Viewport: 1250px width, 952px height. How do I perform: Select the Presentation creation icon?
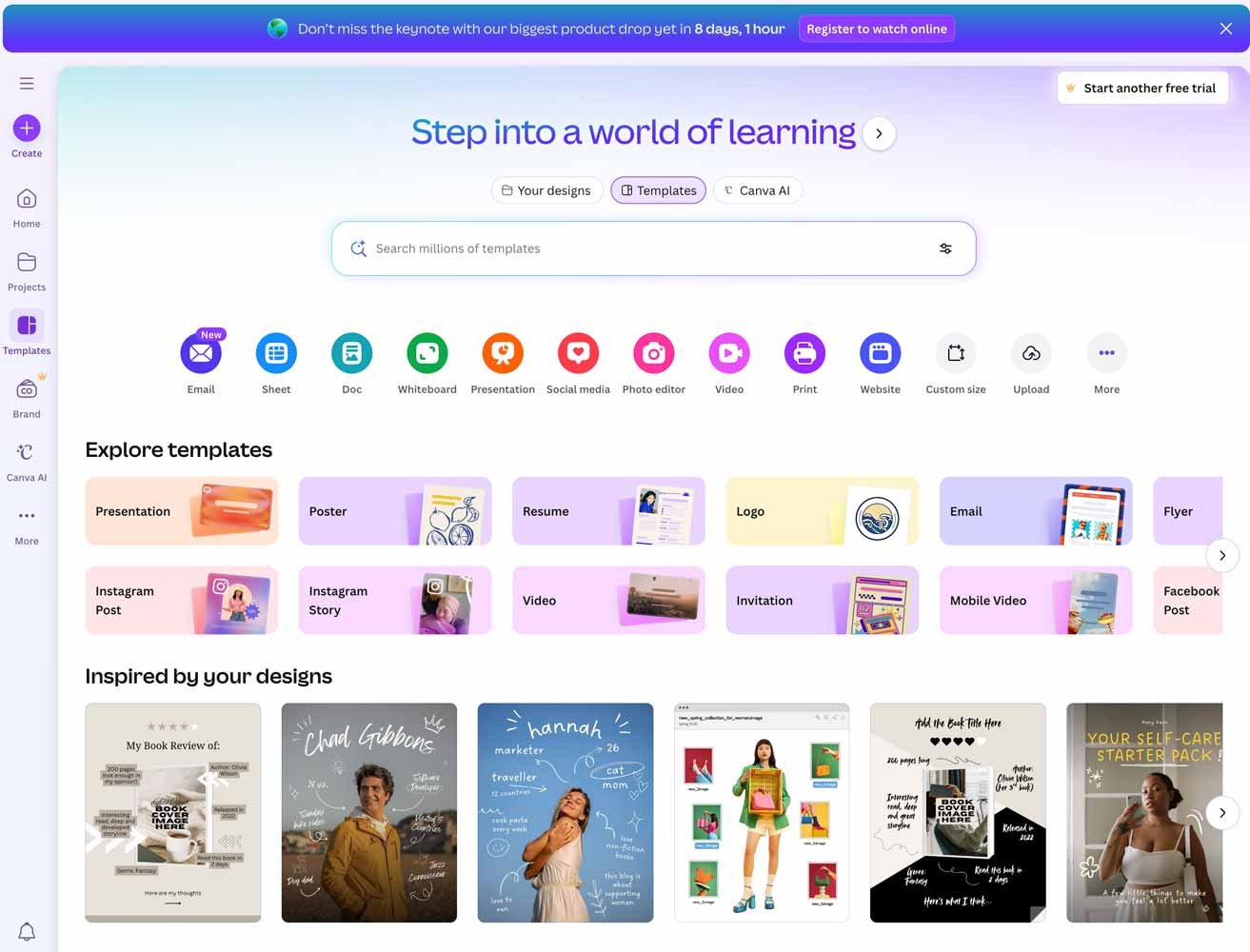click(x=502, y=352)
